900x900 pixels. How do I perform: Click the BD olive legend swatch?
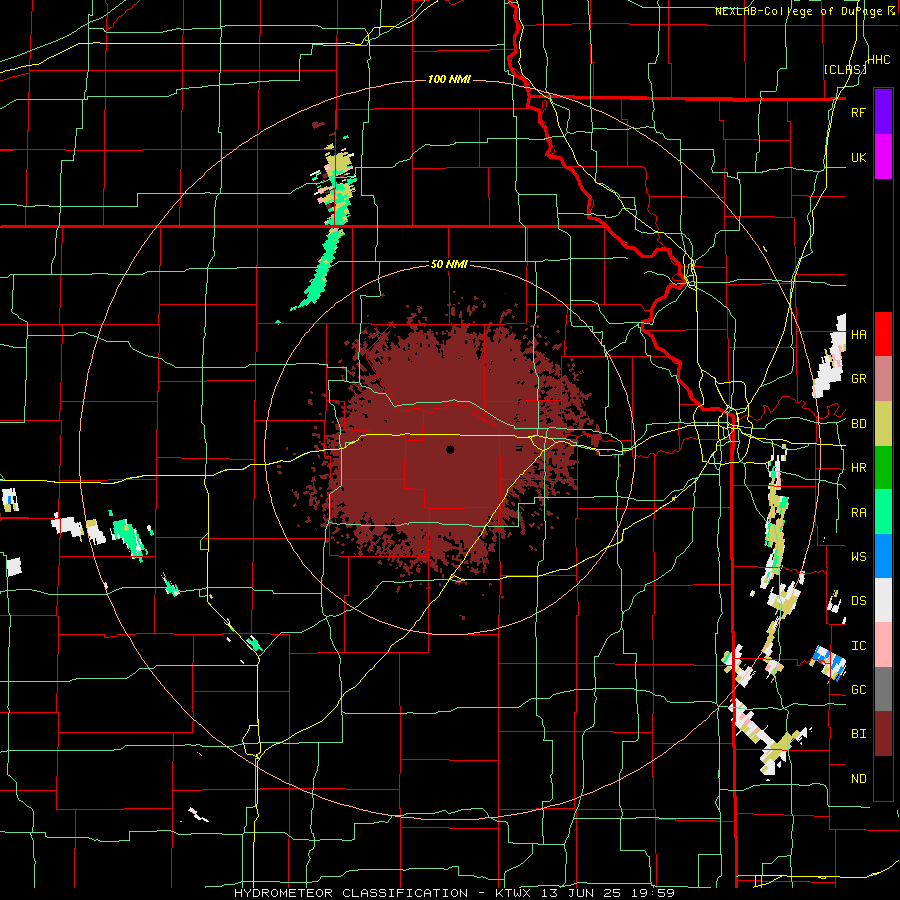pyautogui.click(x=883, y=423)
